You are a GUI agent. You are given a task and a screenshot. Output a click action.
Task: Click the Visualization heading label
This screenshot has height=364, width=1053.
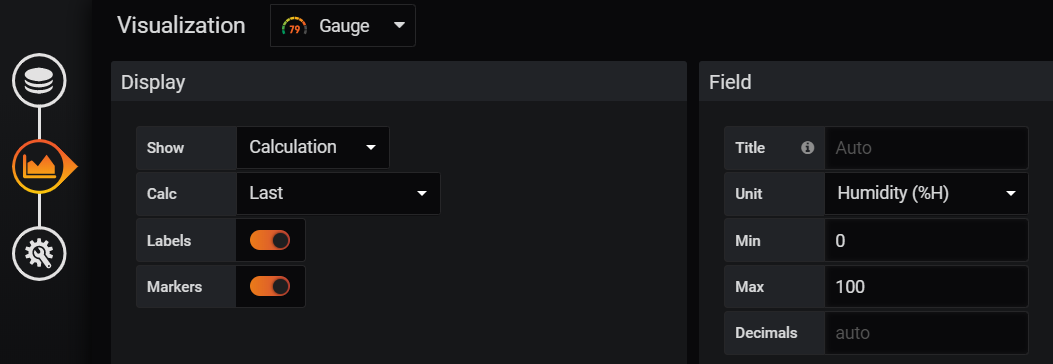[181, 26]
